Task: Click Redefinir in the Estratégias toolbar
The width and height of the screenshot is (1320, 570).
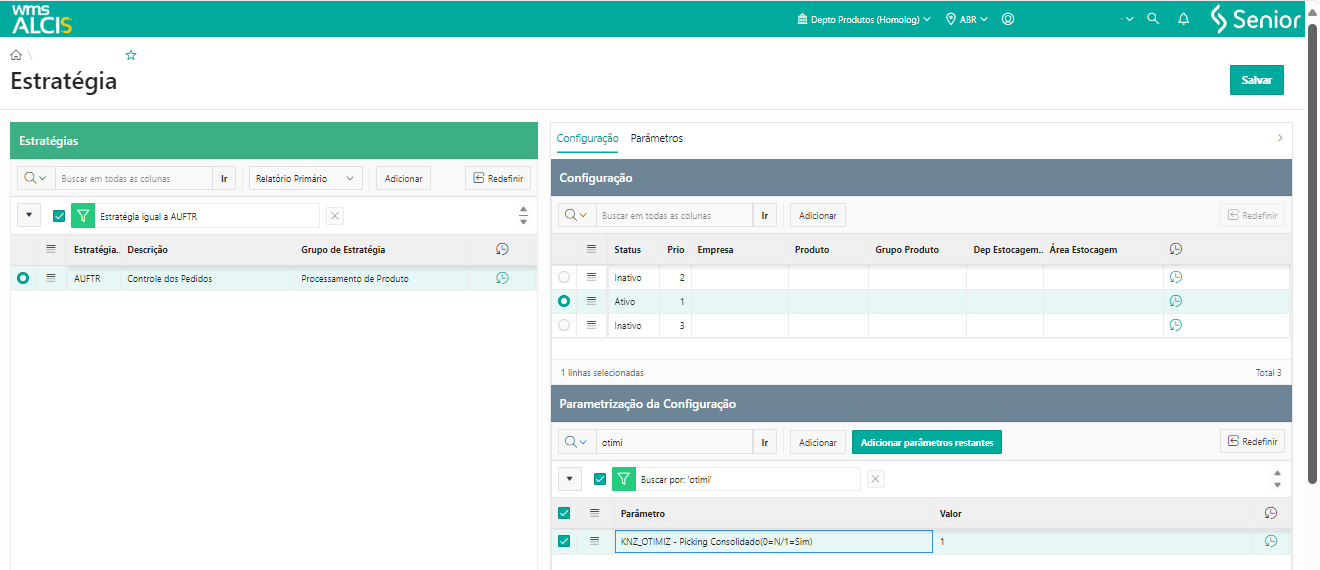Action: click(x=498, y=178)
